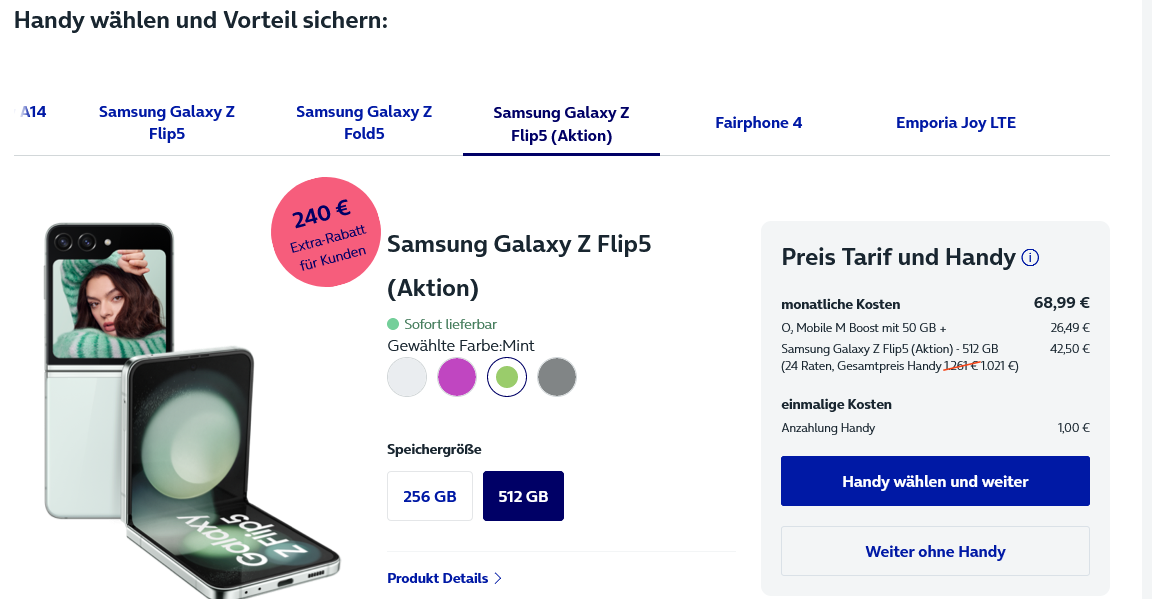The height and width of the screenshot is (599, 1152).
Task: Select the gray color option
Action: [x=557, y=377]
